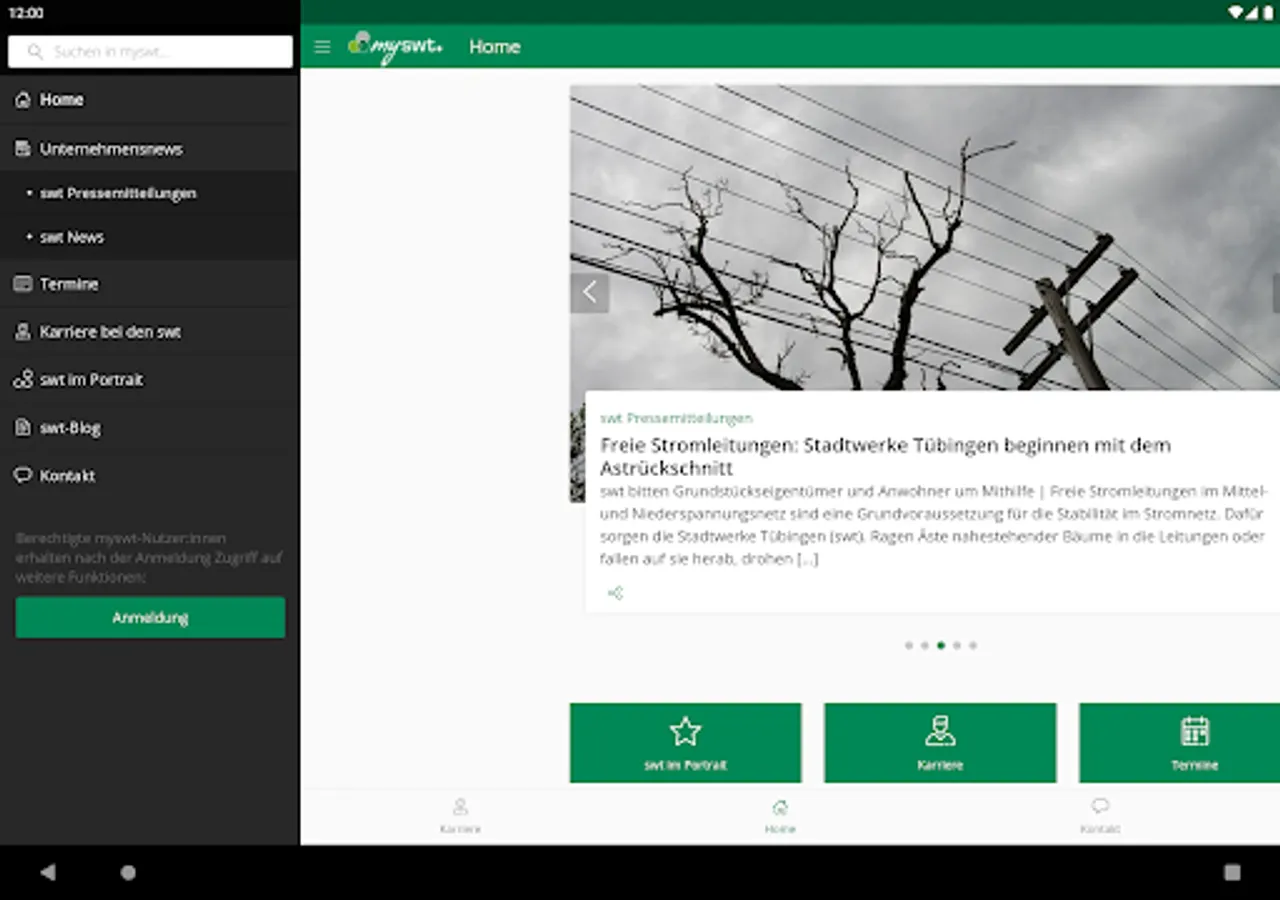Click the Unternehmensnews newspaper icon

[x=23, y=149]
